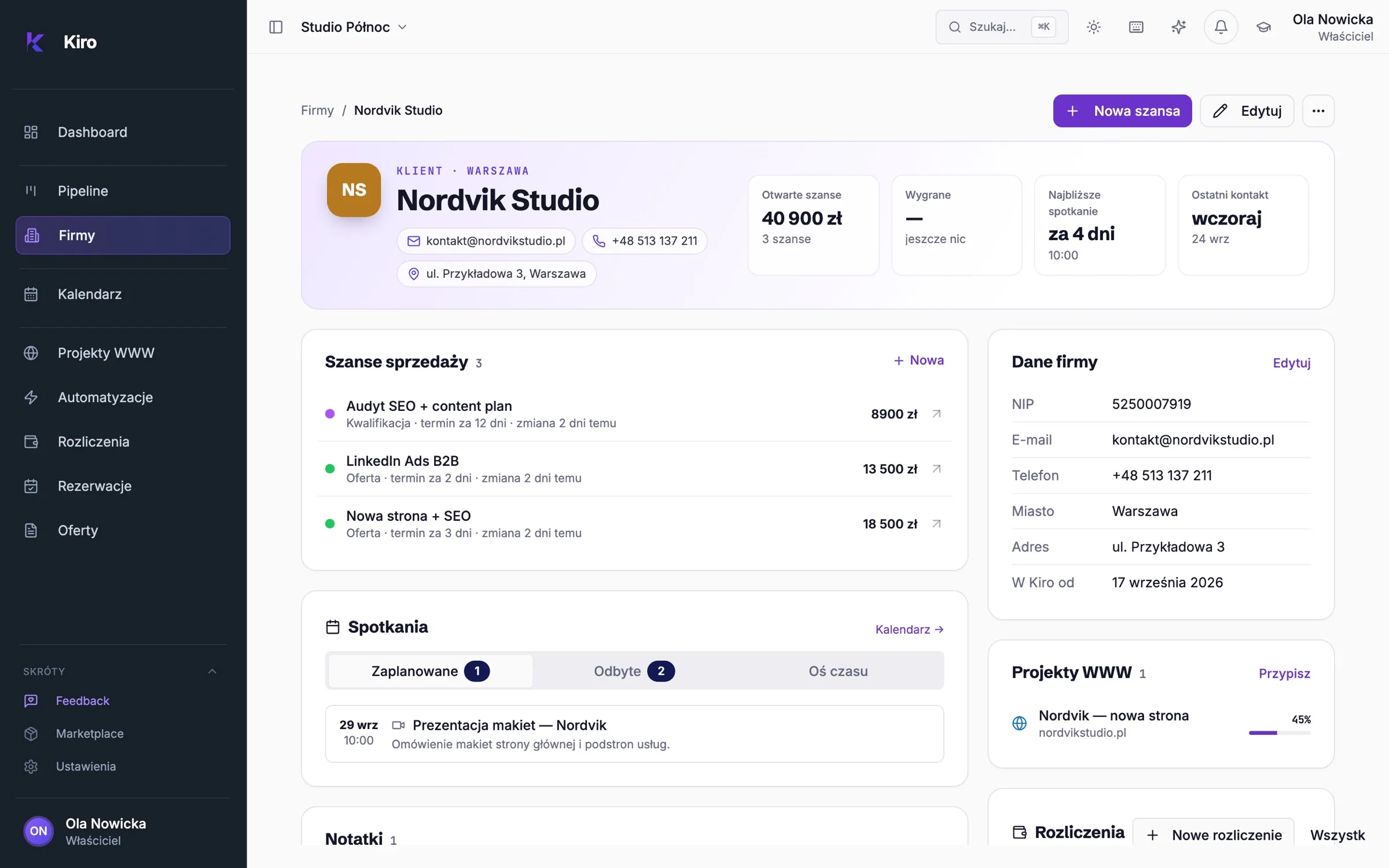Click the Kiro logo
The width and height of the screenshot is (1389, 868).
pyautogui.click(x=35, y=42)
